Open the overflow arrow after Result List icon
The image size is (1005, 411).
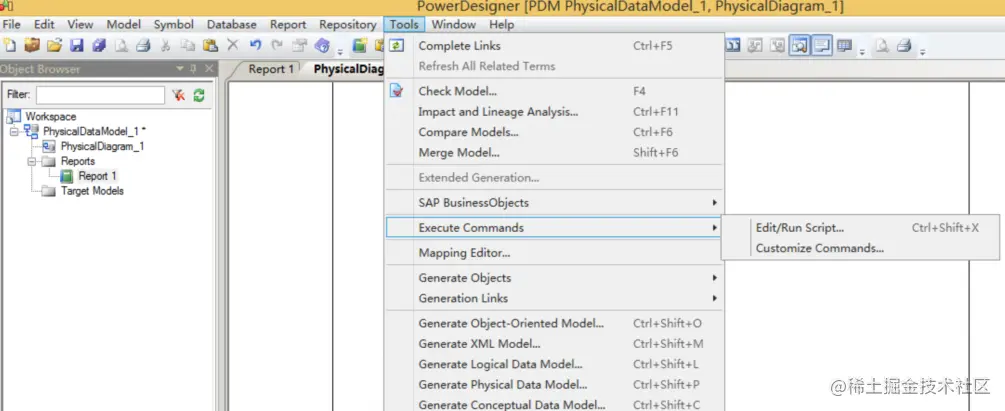862,52
